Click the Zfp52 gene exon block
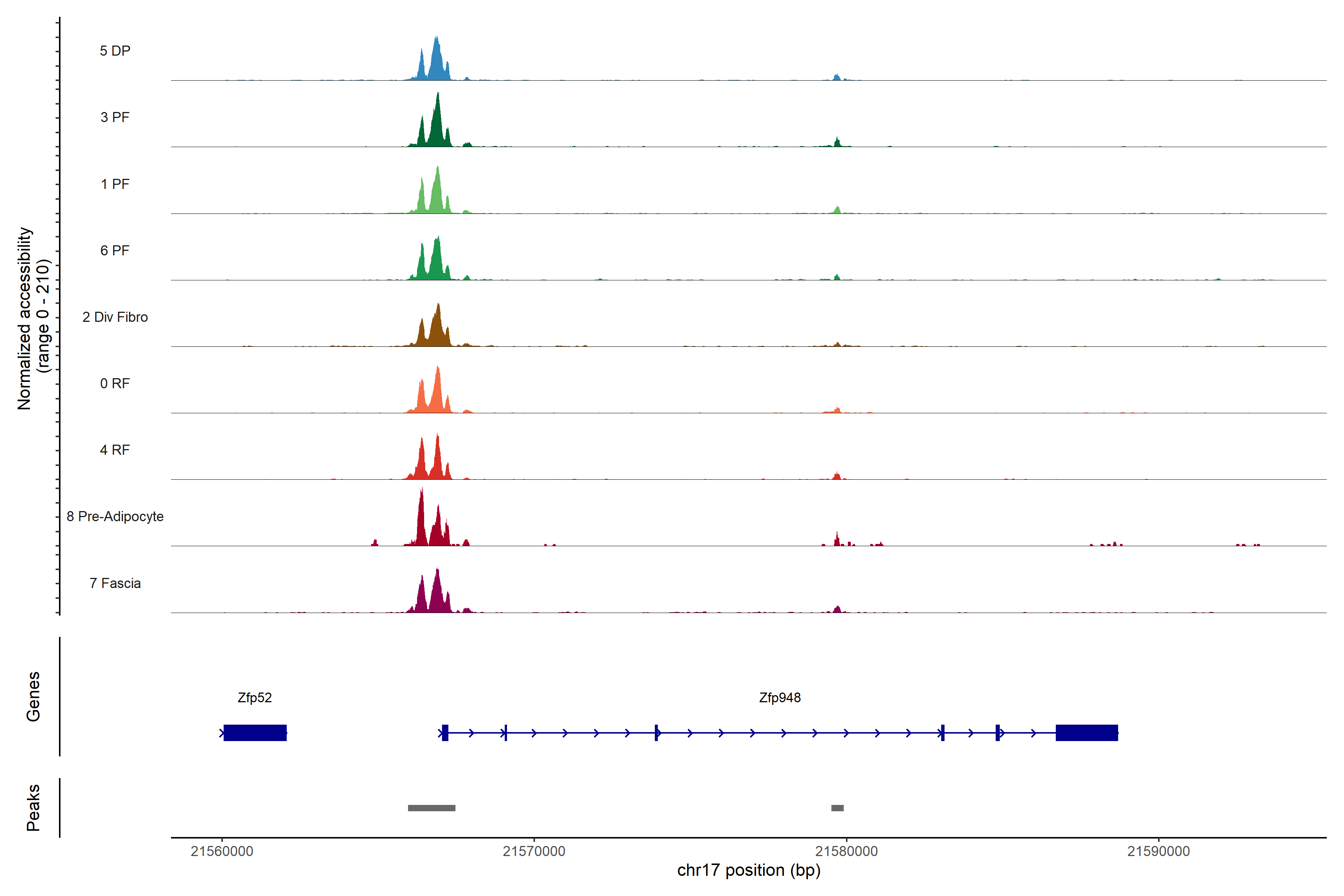The image size is (1344, 896). click(x=255, y=732)
